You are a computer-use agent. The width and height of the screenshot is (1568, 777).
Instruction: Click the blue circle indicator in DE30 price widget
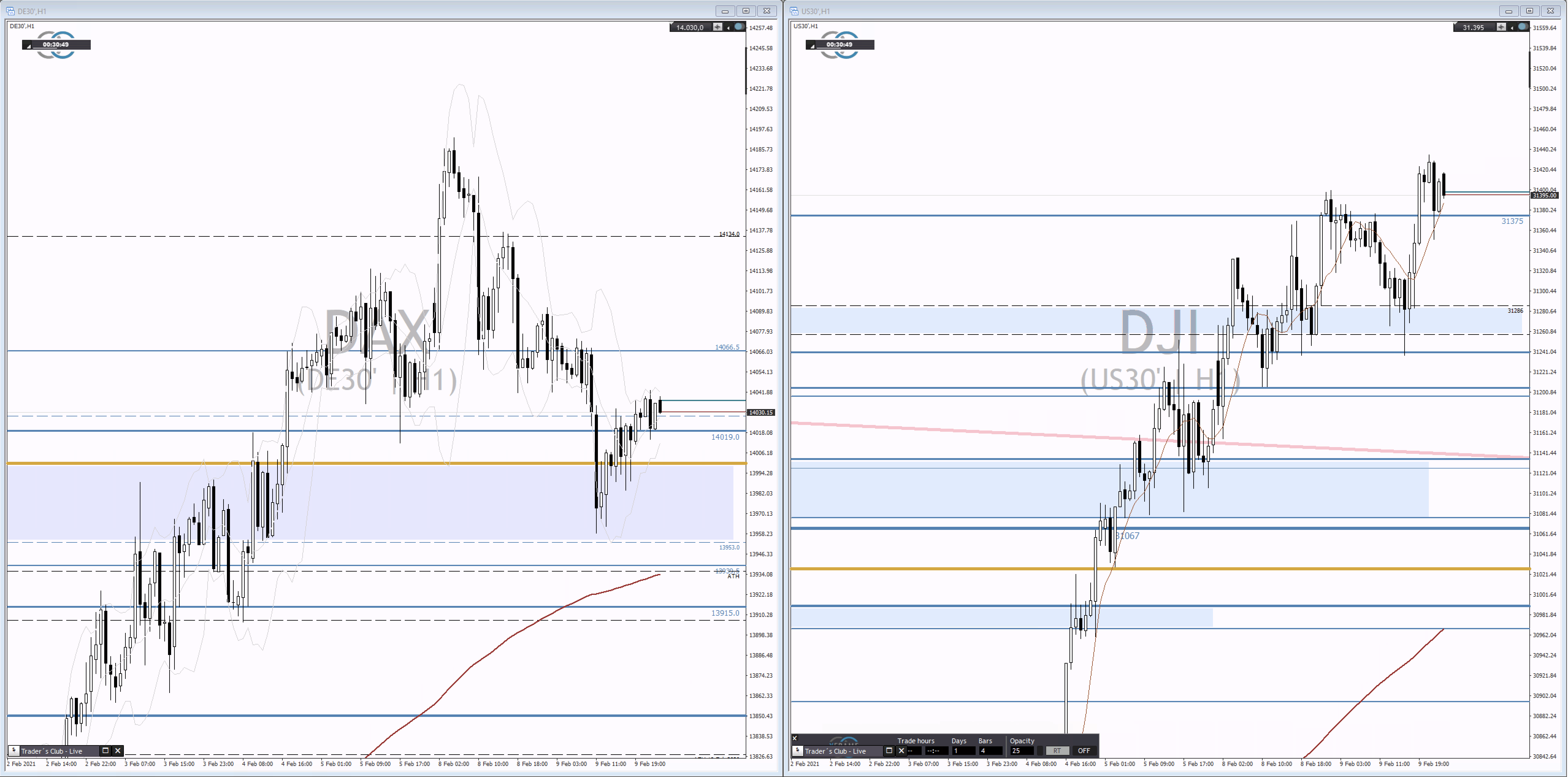pyautogui.click(x=739, y=27)
